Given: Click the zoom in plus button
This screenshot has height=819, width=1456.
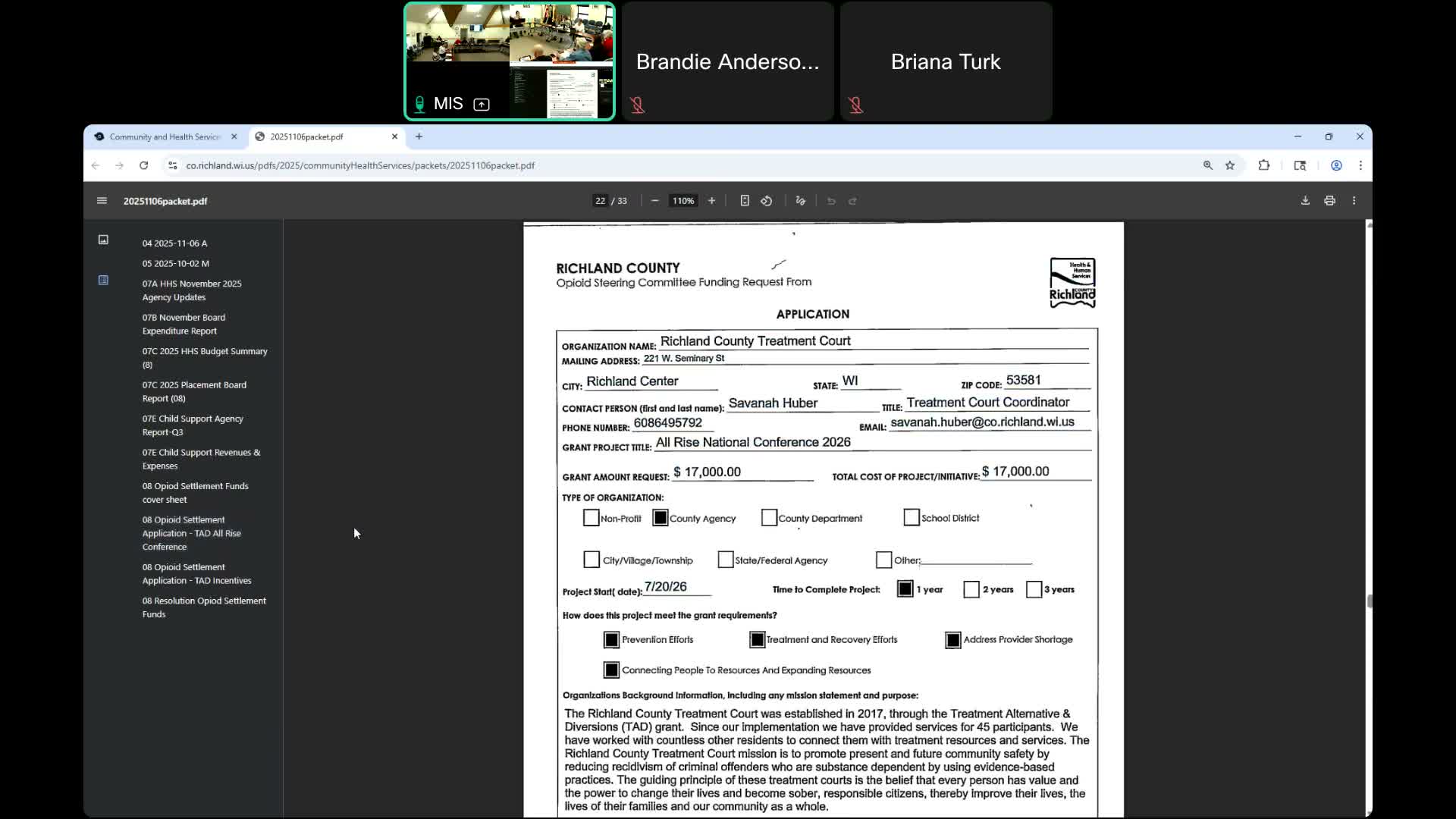Looking at the screenshot, I should click(x=711, y=201).
